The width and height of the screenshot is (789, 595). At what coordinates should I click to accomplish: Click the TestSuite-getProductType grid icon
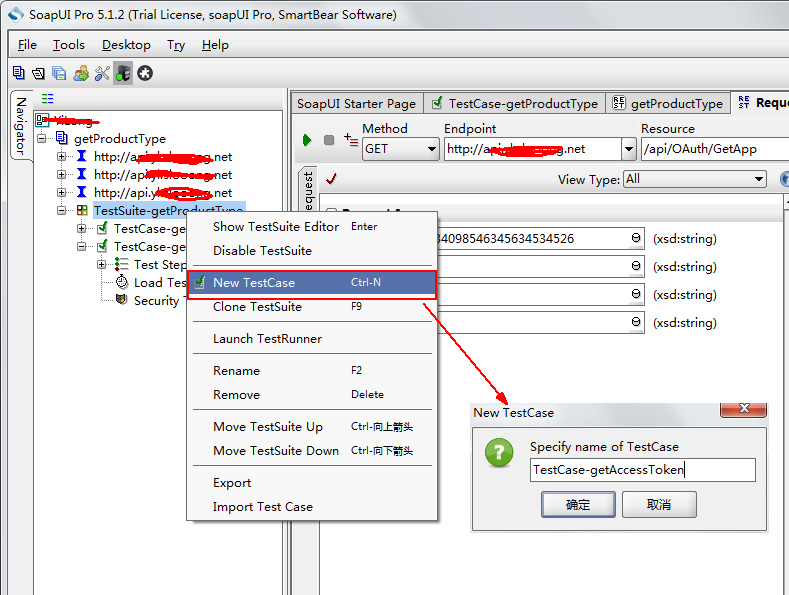(82, 210)
